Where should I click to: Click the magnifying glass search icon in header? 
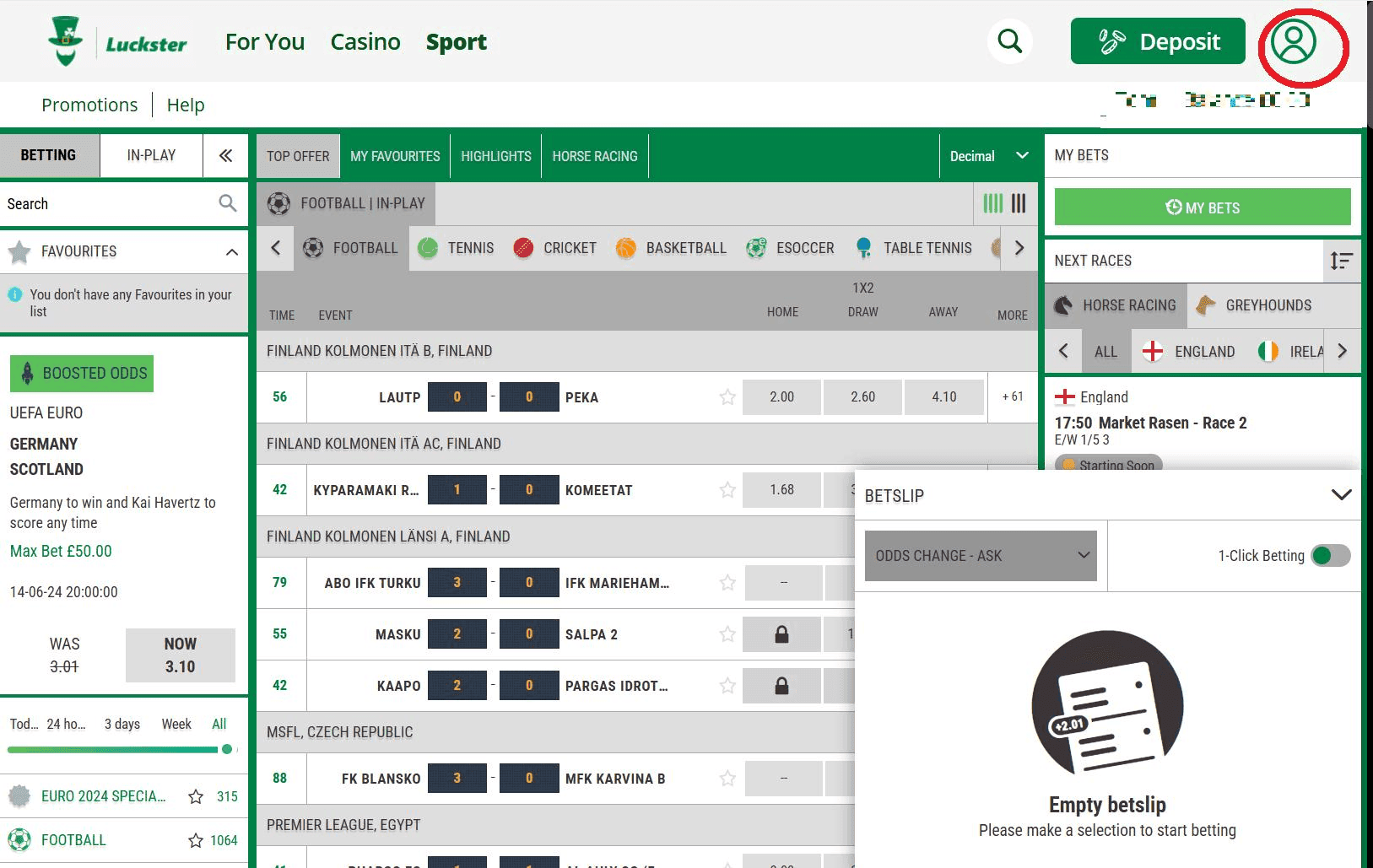[1009, 41]
